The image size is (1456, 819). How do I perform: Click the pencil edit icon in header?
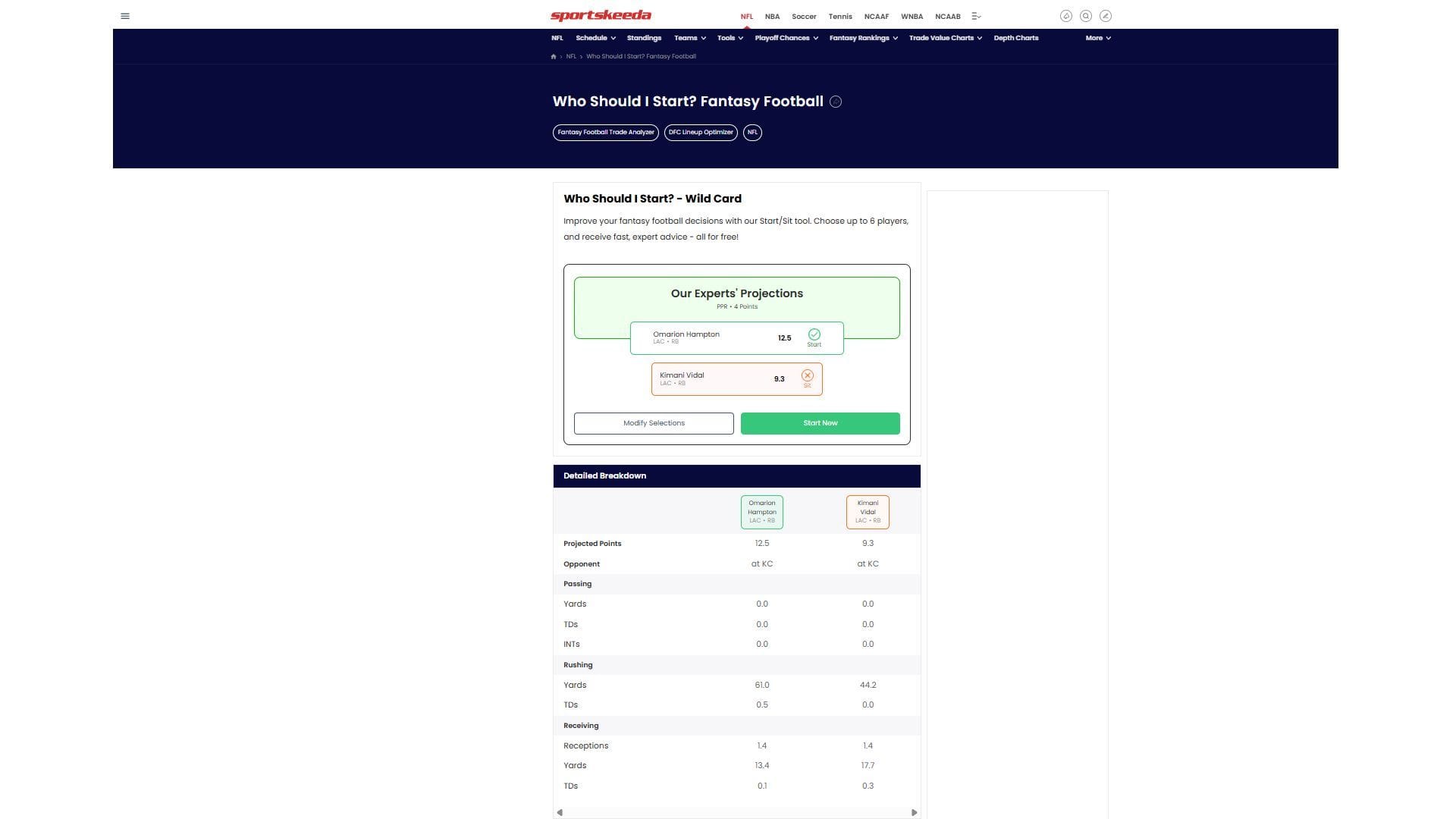pos(1106,16)
